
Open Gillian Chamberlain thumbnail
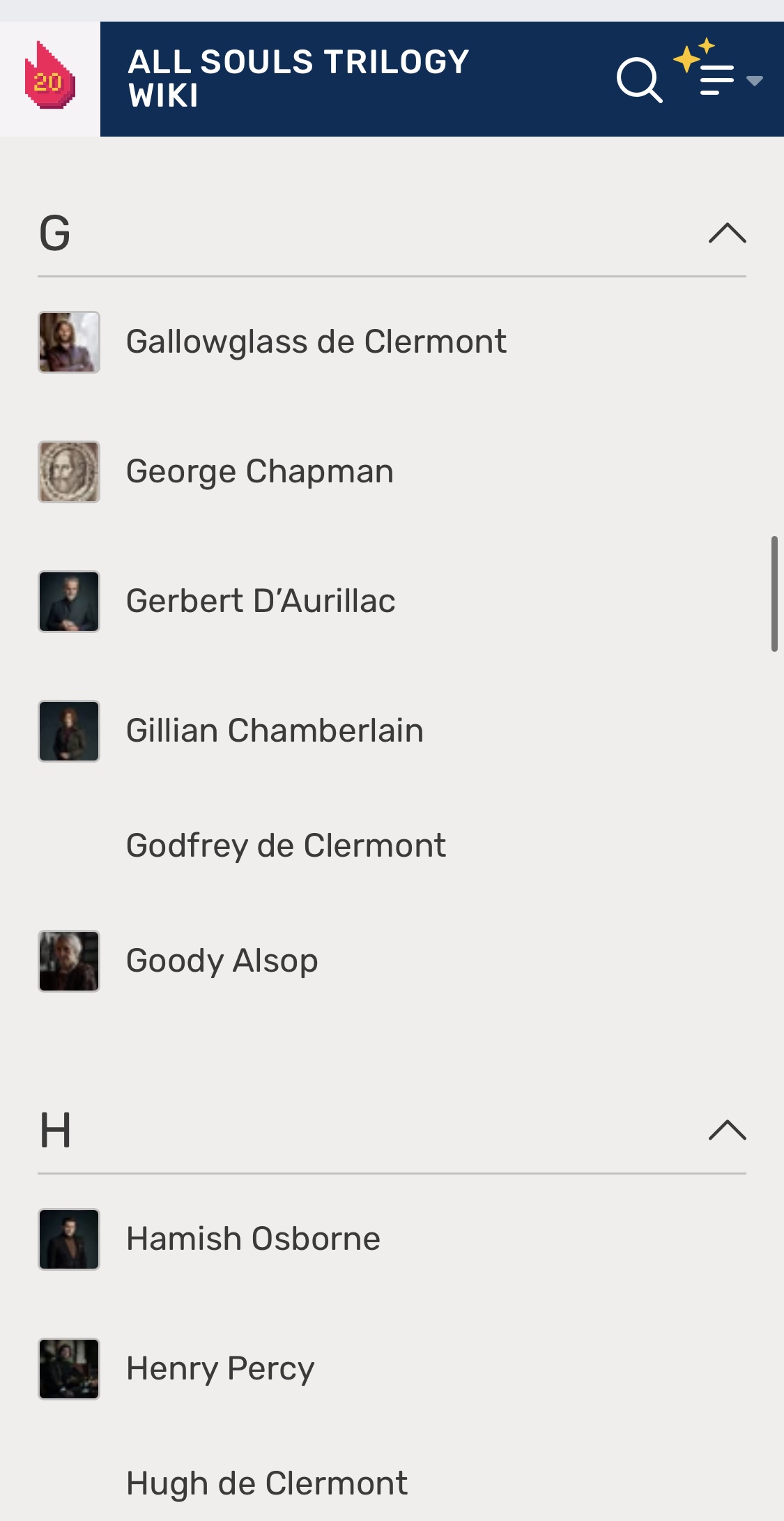pyautogui.click(x=69, y=731)
